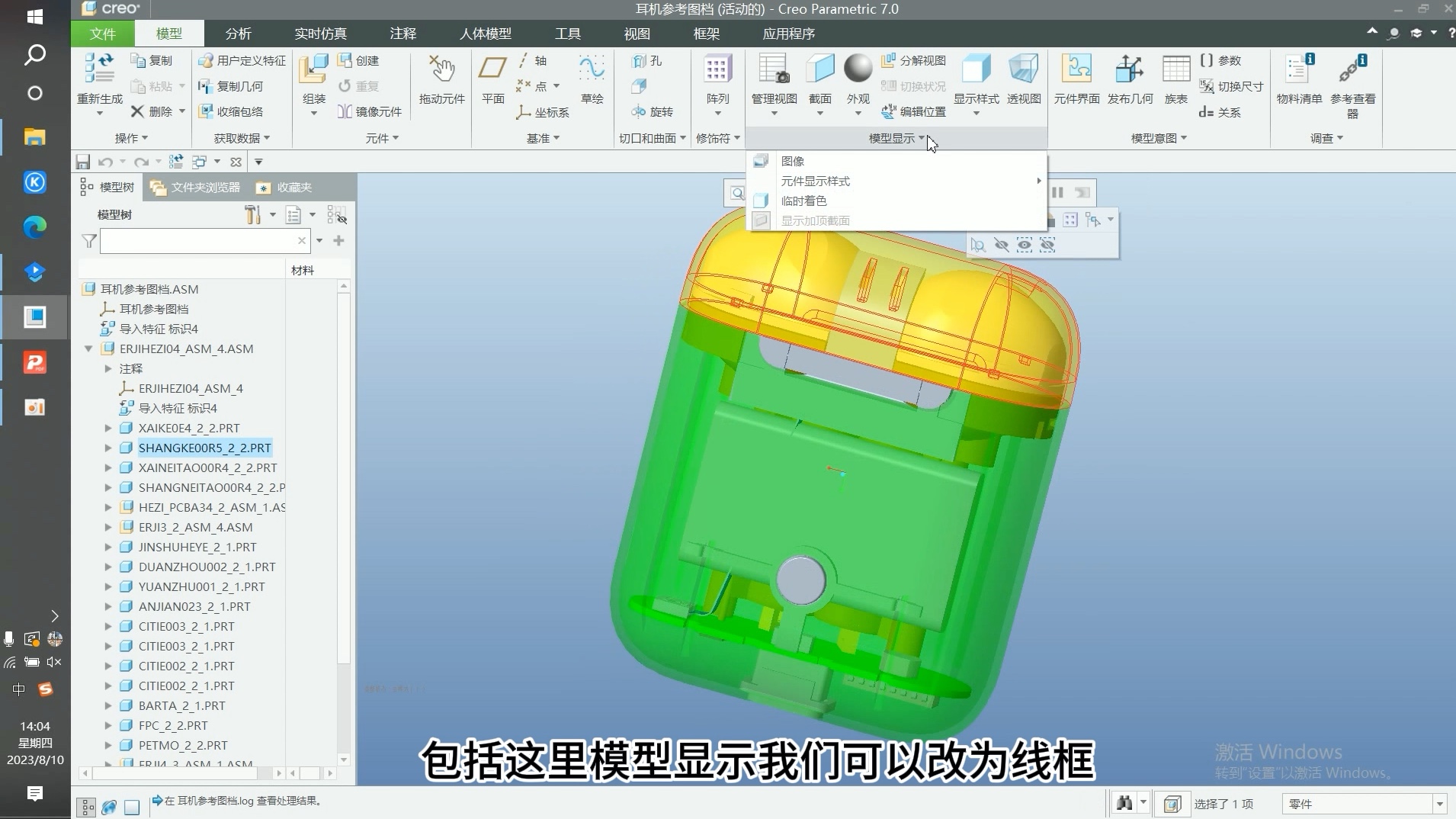Click the Revolve (旋转) tool

point(653,111)
